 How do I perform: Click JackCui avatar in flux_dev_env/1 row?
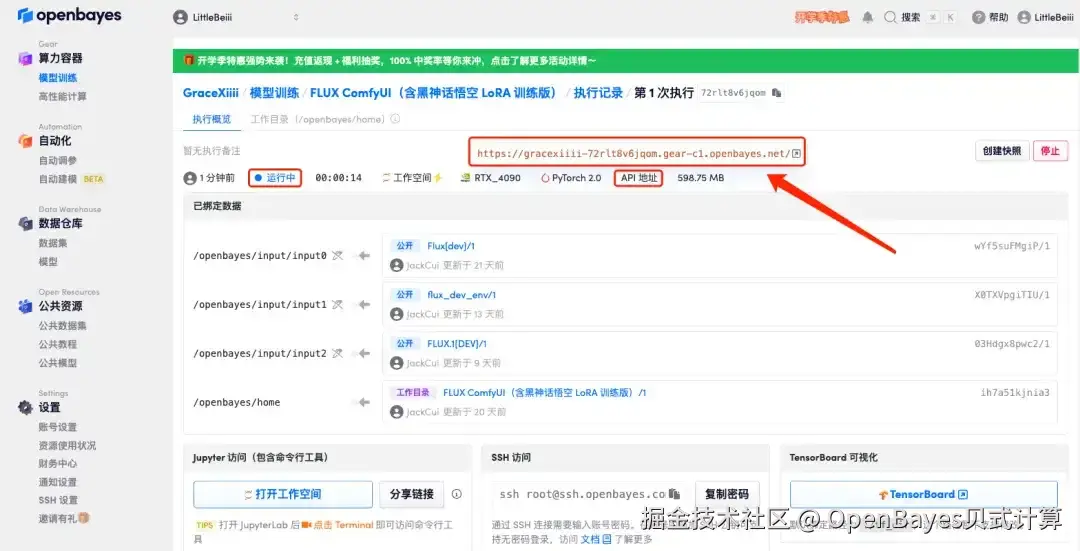[396, 314]
